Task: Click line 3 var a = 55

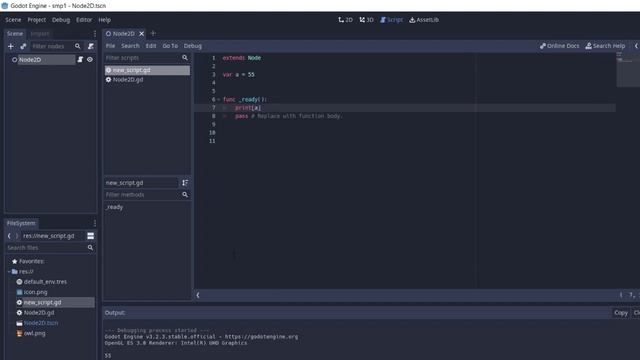Action: tap(238, 75)
